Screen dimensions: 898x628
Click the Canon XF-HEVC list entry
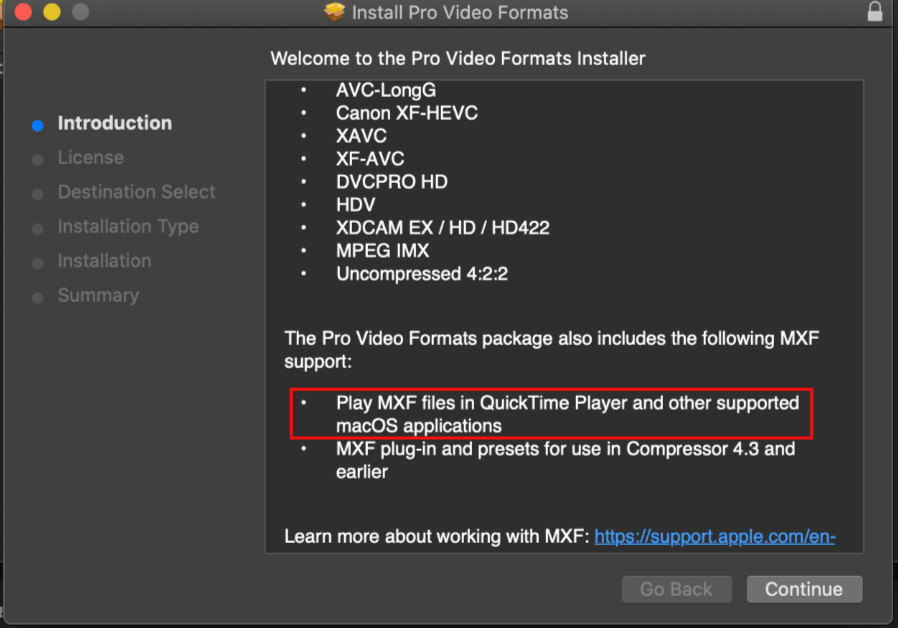point(407,113)
